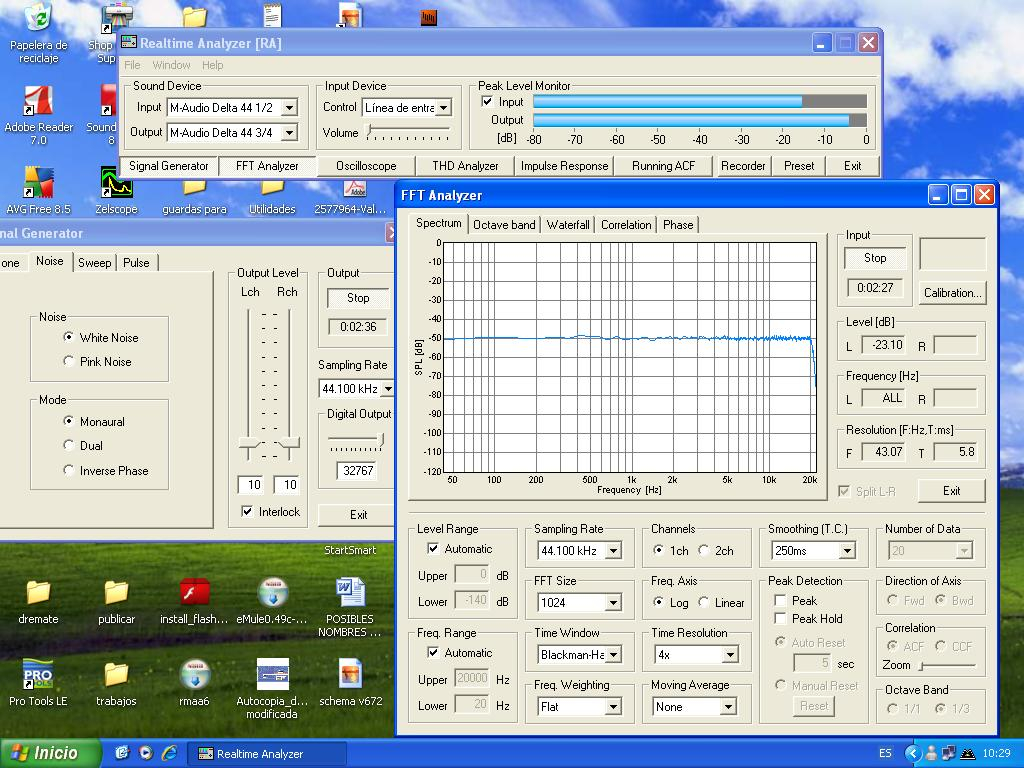This screenshot has width=1024, height=768.
Task: Switch to the Waterfall tab
Action: 568,225
